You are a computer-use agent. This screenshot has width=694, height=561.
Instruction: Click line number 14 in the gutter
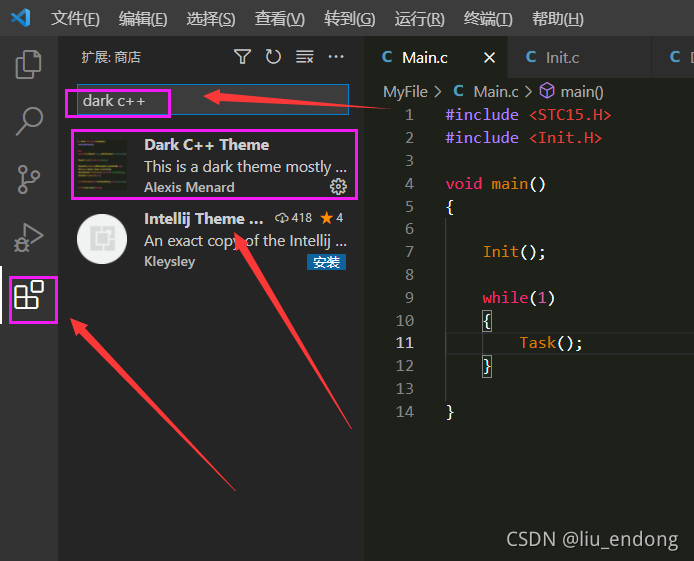(x=405, y=412)
